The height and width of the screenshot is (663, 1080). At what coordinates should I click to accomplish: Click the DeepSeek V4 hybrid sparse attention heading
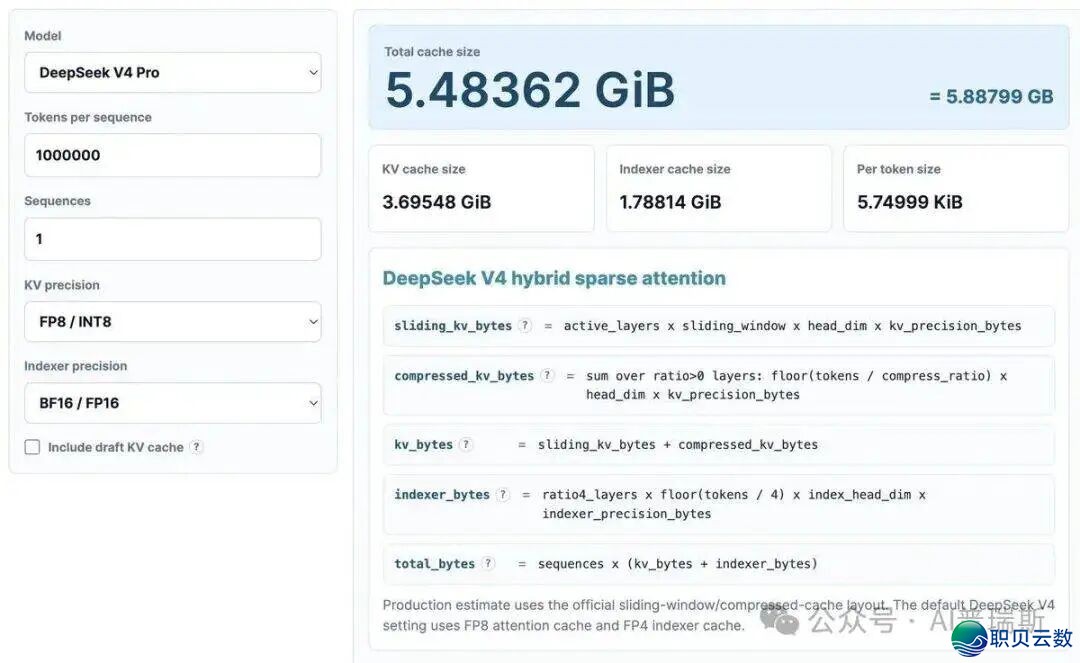coord(554,278)
